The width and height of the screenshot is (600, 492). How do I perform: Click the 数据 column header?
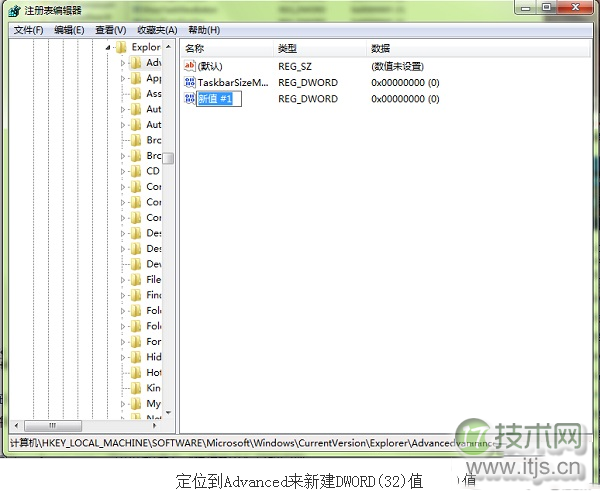click(380, 48)
